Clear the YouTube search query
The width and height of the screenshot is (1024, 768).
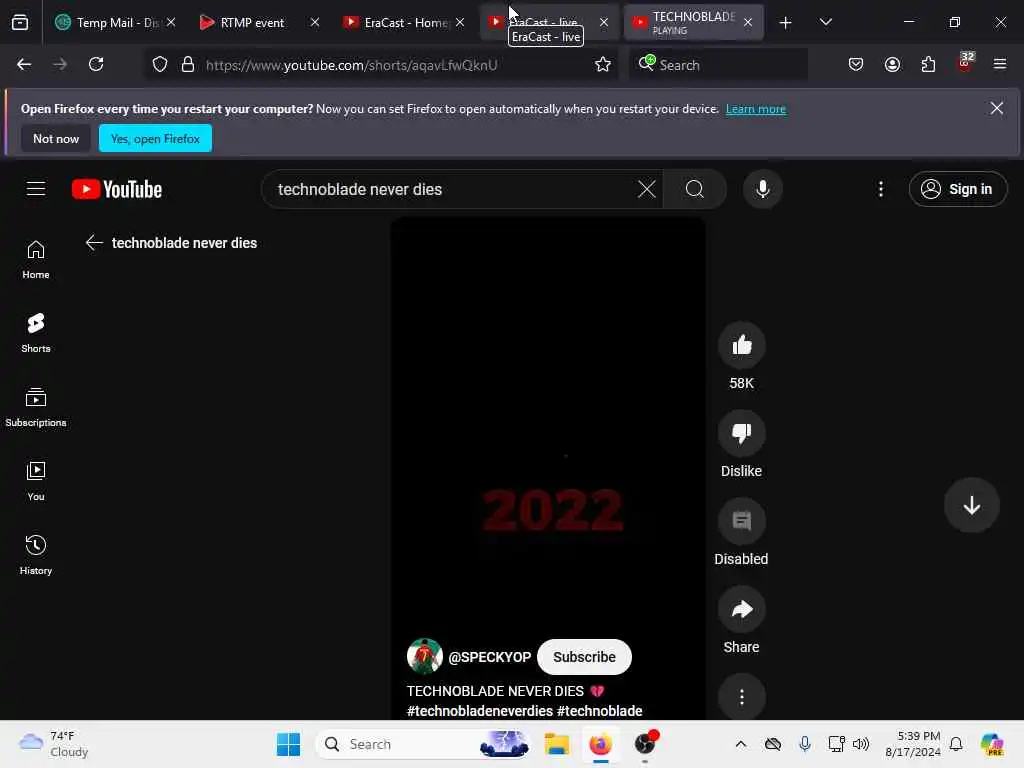(x=646, y=189)
